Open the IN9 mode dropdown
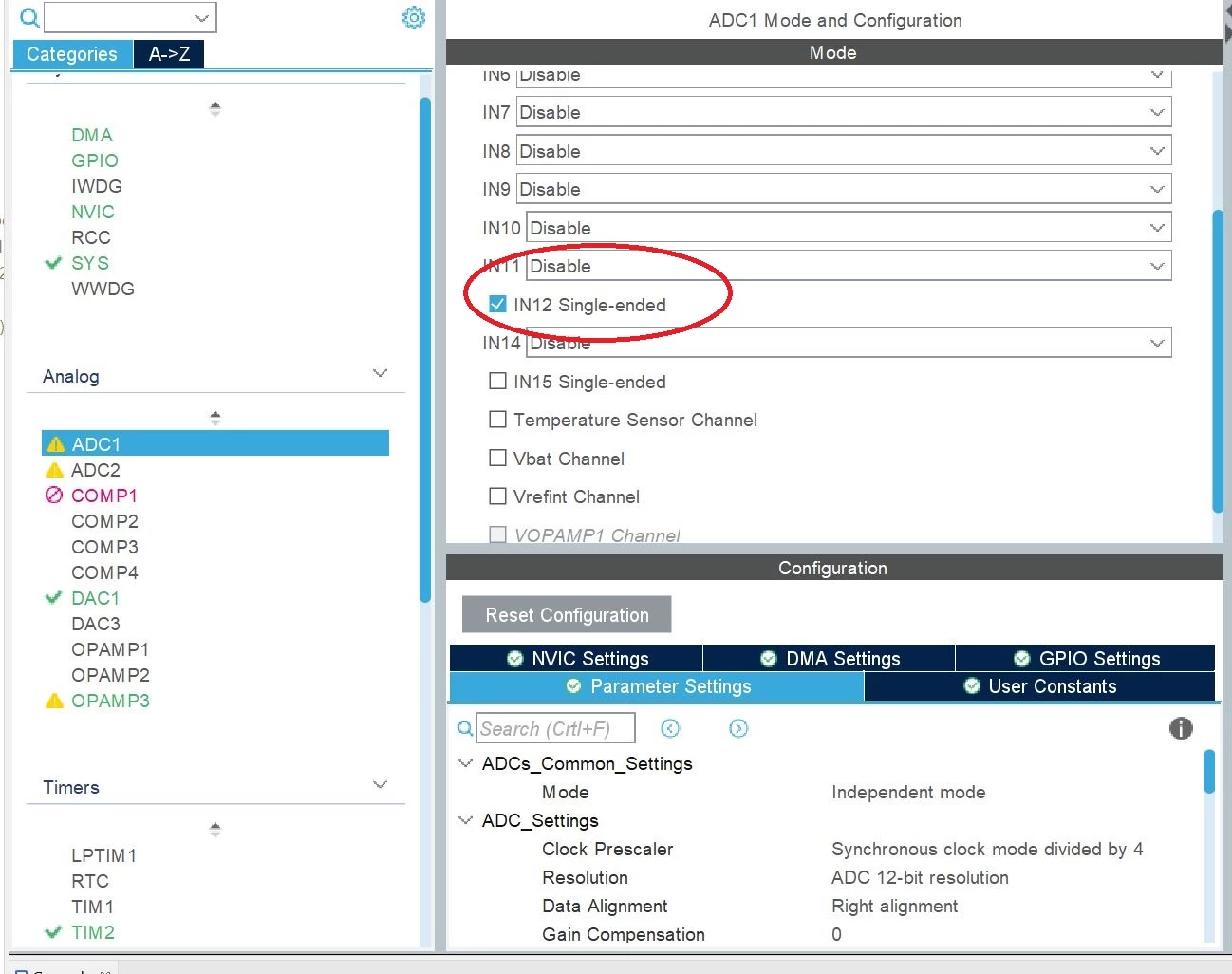The height and width of the screenshot is (974, 1232). pyautogui.click(x=844, y=189)
